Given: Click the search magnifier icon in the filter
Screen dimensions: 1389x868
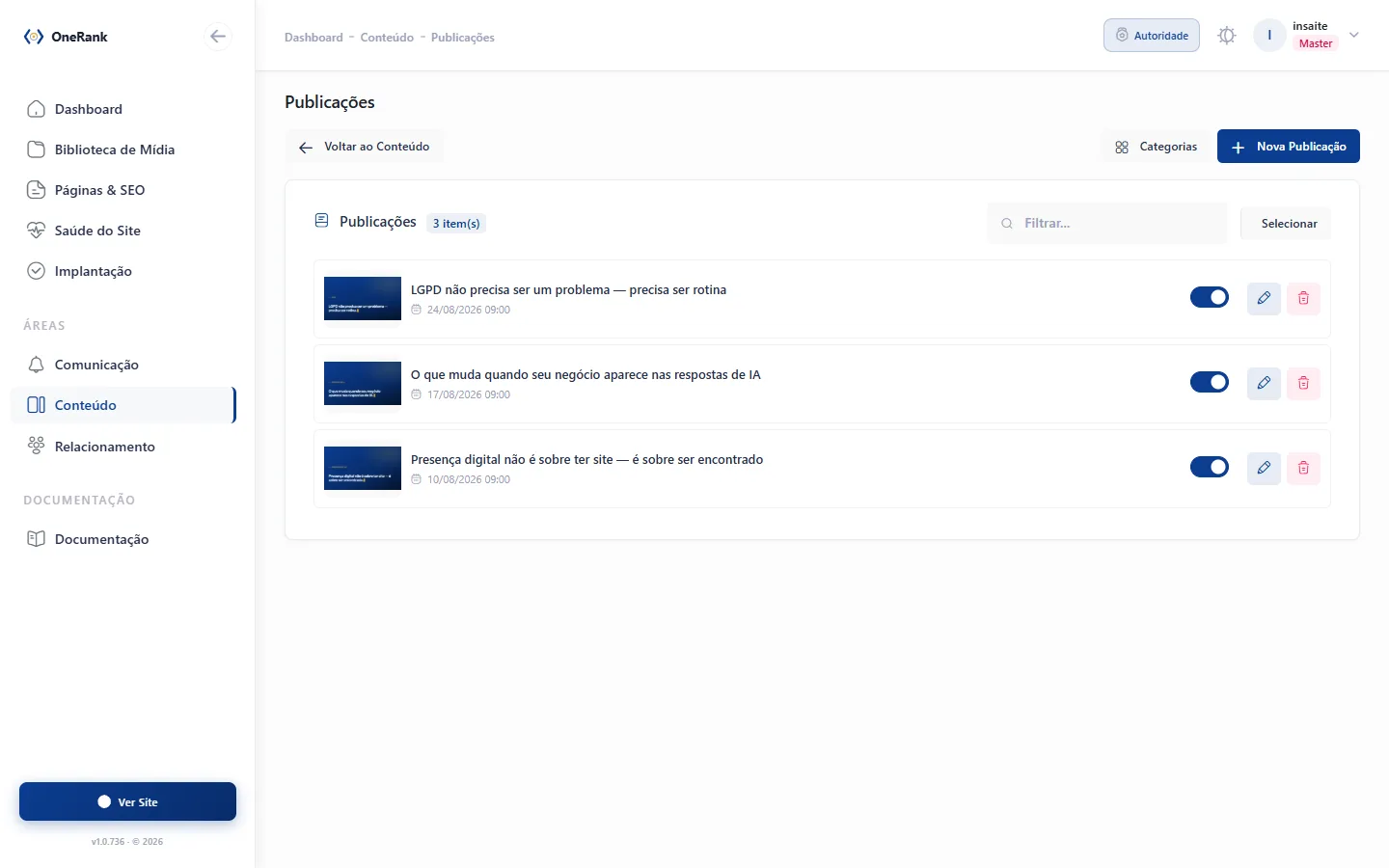Looking at the screenshot, I should pyautogui.click(x=1007, y=224).
